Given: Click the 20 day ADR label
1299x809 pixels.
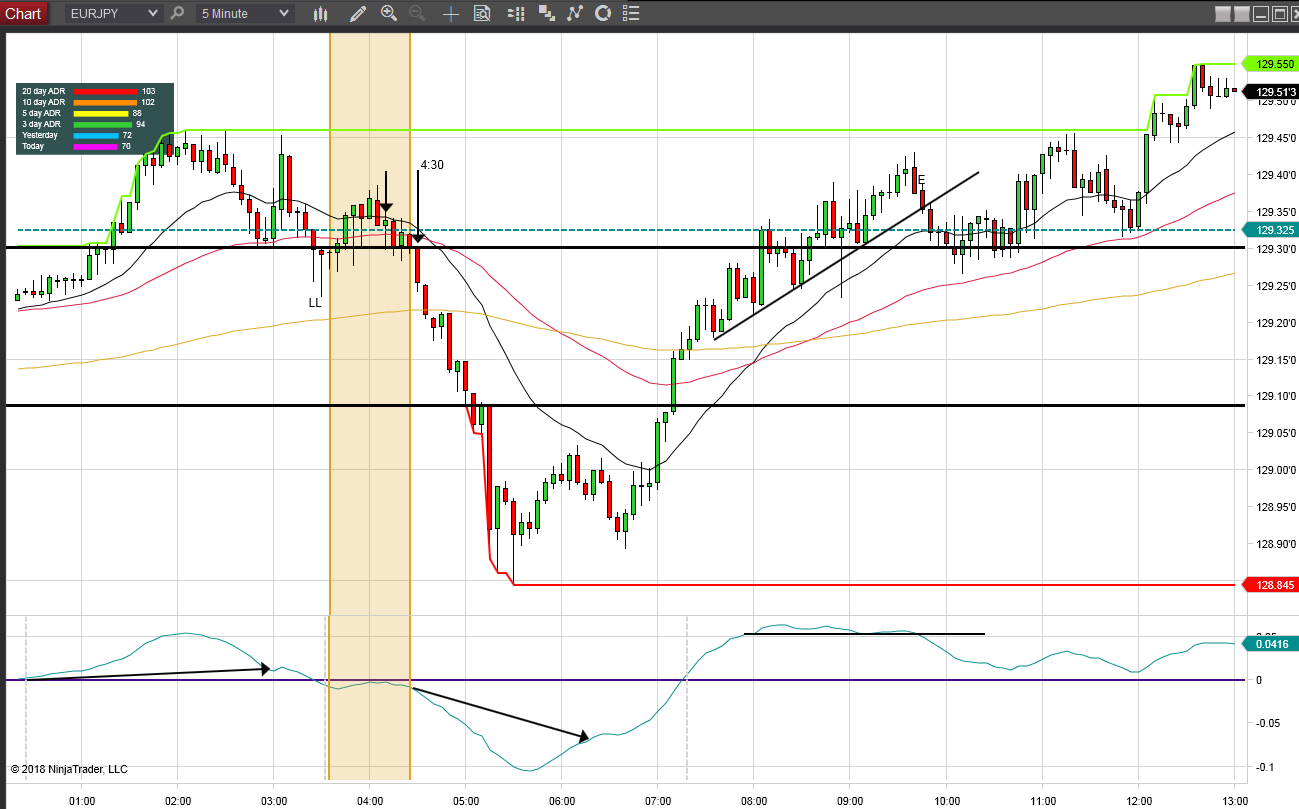Looking at the screenshot, I should point(43,91).
